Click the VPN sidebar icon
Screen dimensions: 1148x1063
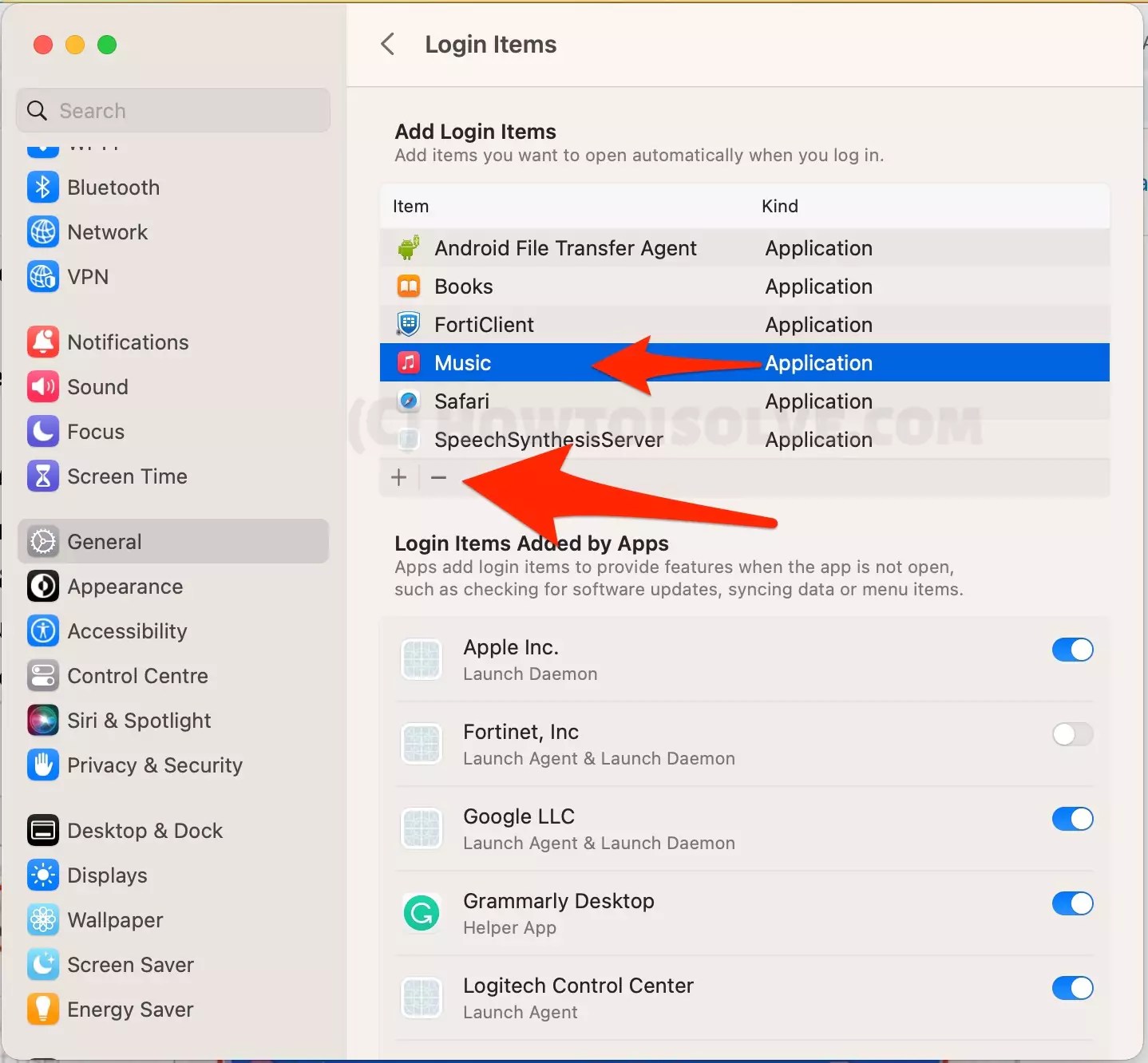tap(43, 277)
